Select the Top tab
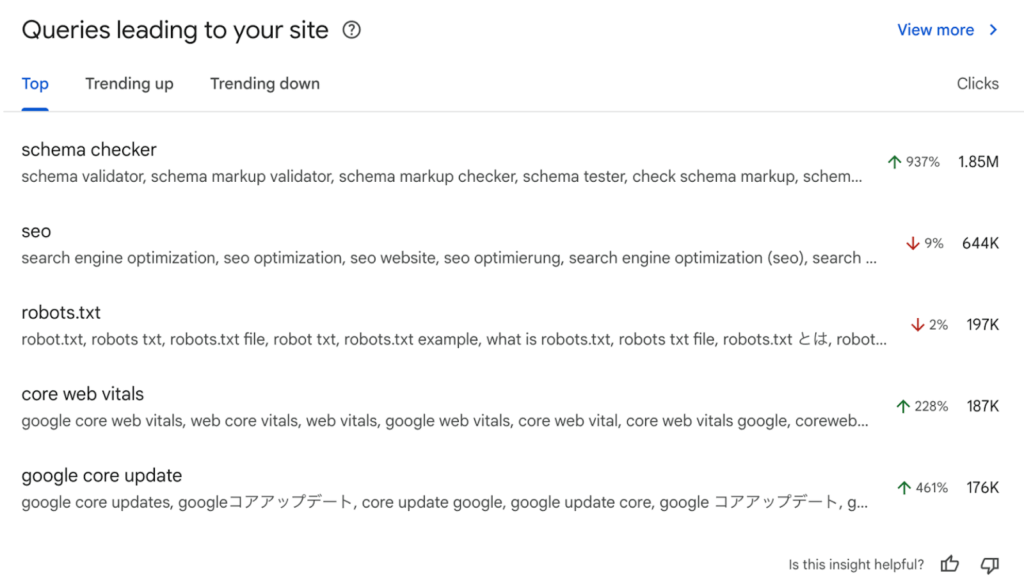This screenshot has width=1024, height=587. pyautogui.click(x=35, y=84)
